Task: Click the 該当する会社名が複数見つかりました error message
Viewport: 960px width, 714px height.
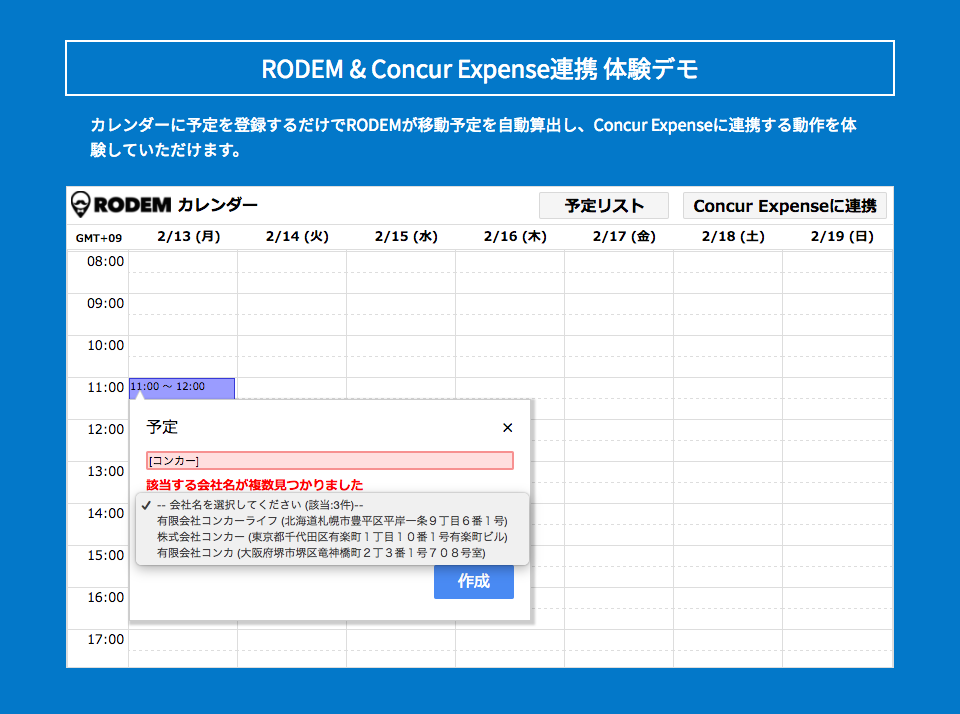Action: (255, 485)
